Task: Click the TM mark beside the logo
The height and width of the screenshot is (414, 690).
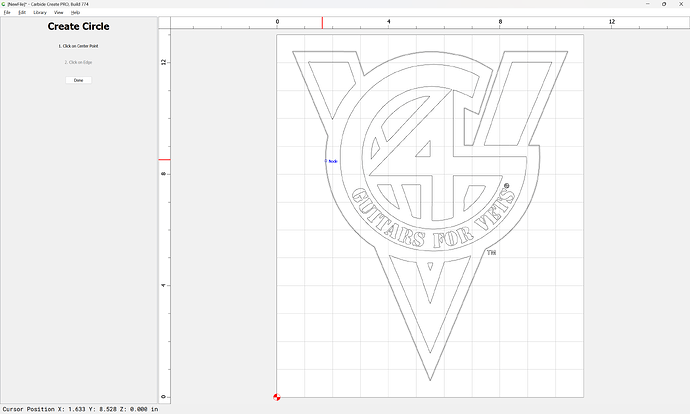Action: (492, 253)
